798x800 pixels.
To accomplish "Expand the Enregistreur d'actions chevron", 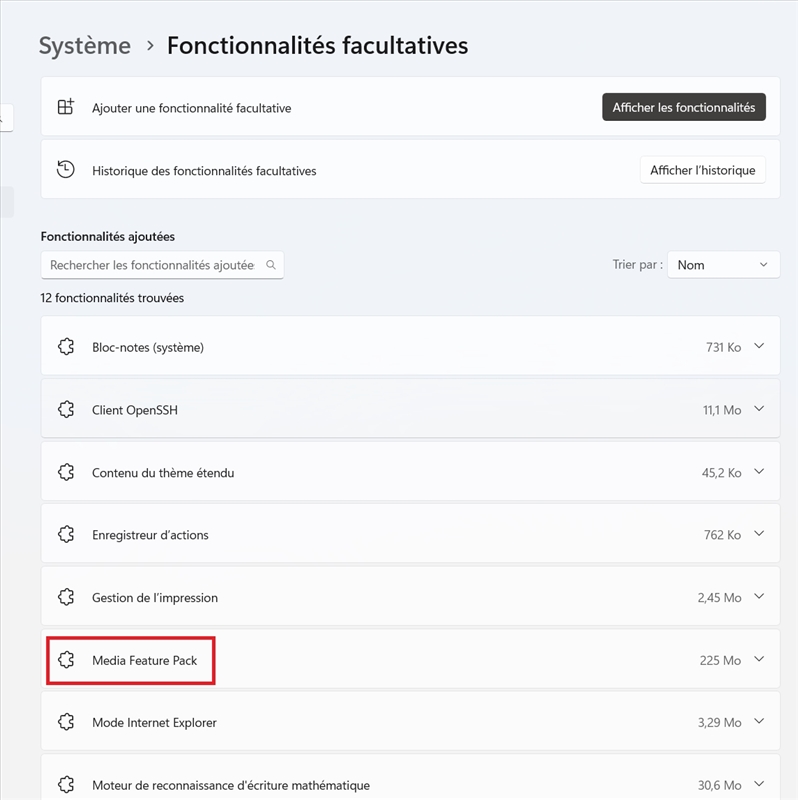I will (759, 534).
